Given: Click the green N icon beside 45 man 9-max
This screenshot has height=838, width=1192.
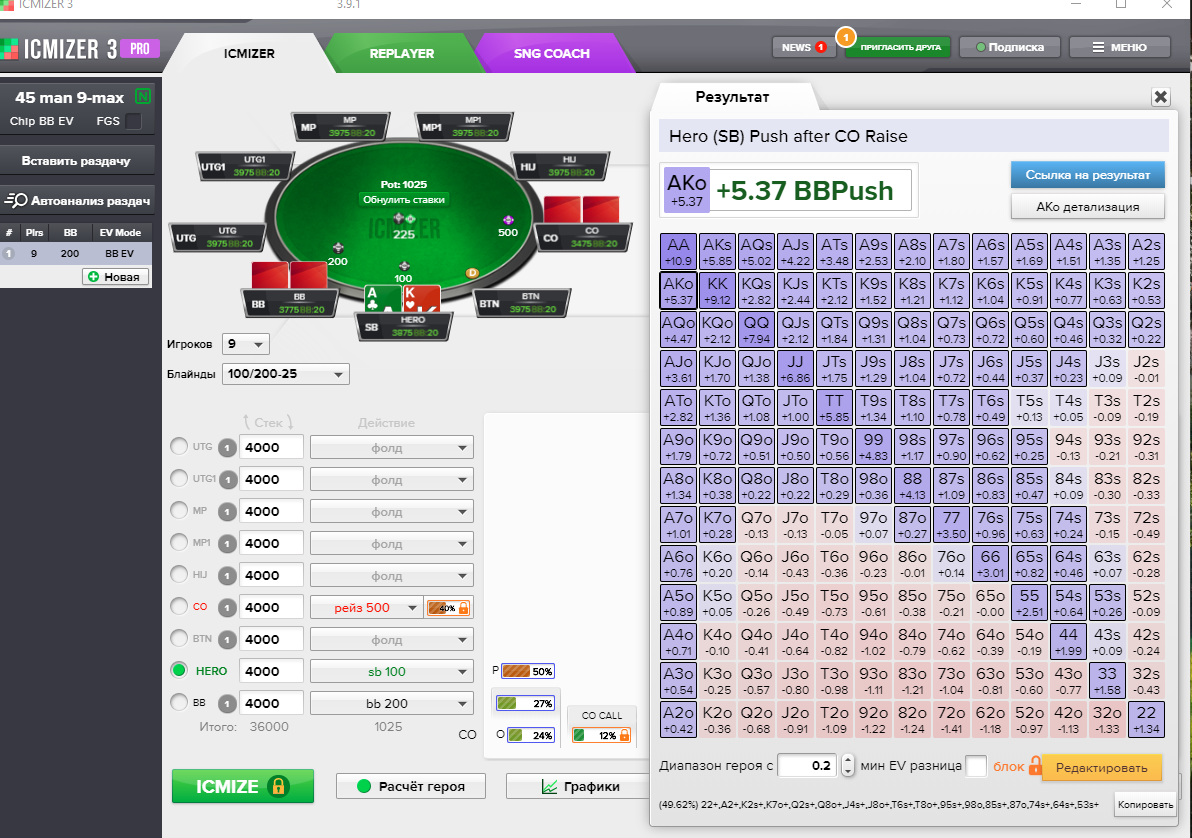Looking at the screenshot, I should pyautogui.click(x=142, y=97).
